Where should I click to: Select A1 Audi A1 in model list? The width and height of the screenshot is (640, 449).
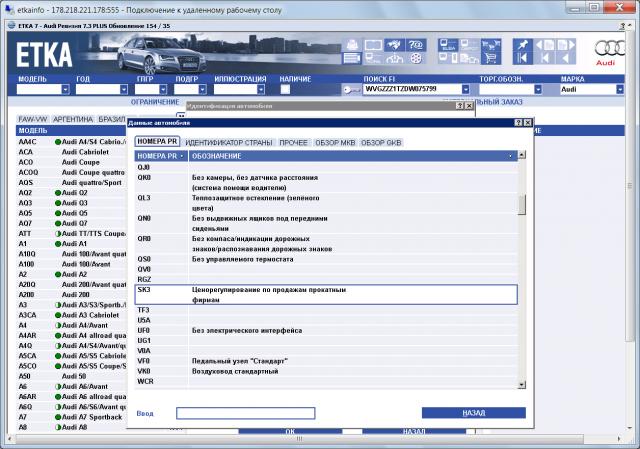click(71, 244)
